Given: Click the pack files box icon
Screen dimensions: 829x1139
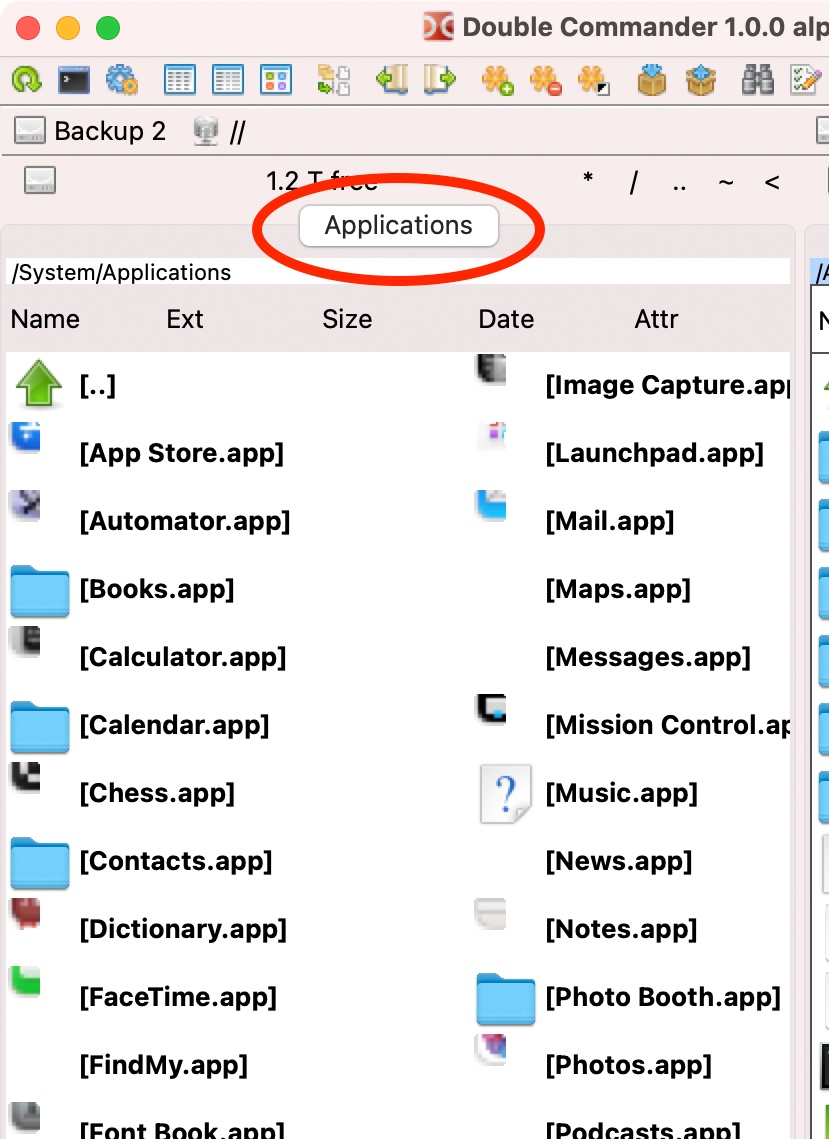Looking at the screenshot, I should point(652,80).
